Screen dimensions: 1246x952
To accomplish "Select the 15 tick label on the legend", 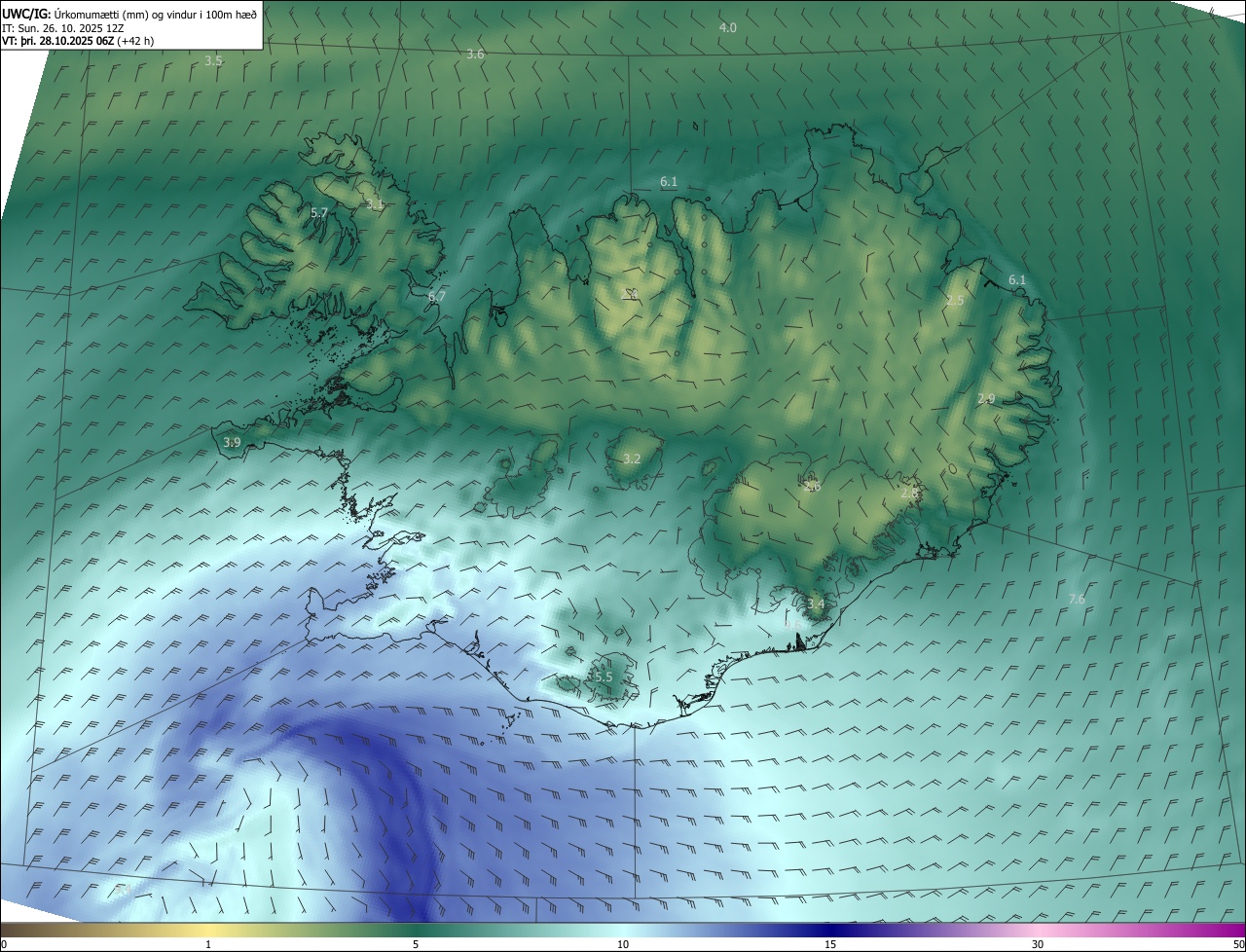I will click(x=830, y=944).
